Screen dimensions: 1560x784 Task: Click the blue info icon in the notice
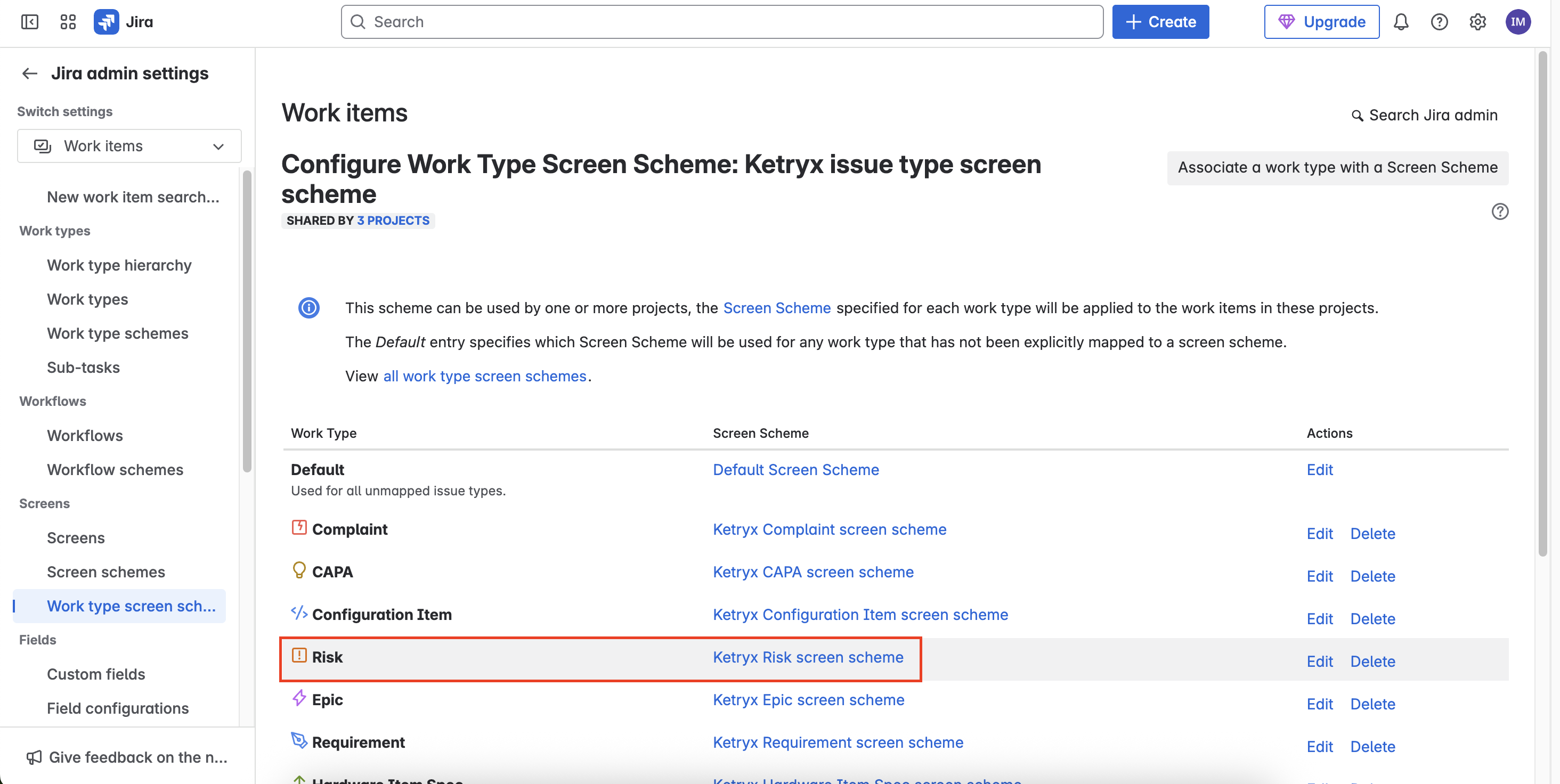[309, 307]
